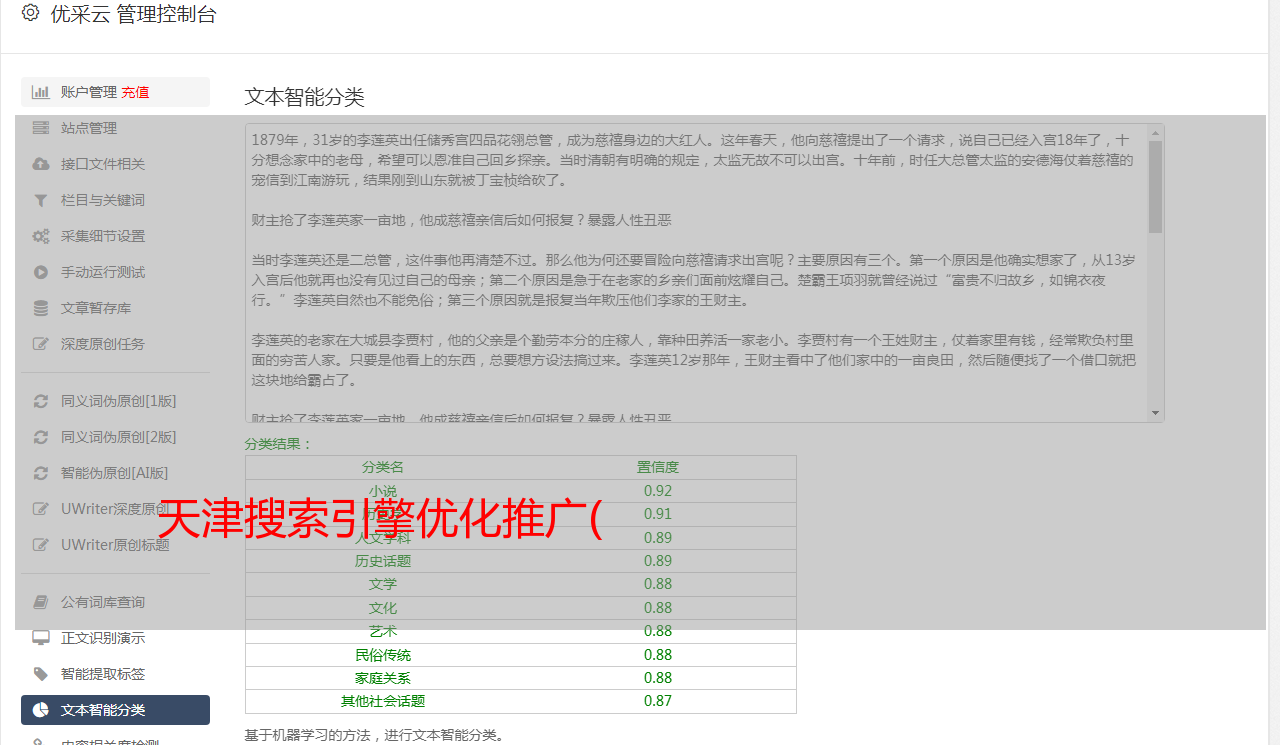The height and width of the screenshot is (745, 1280).
Task: Click the red 充值 recharge link
Action: [x=135, y=92]
